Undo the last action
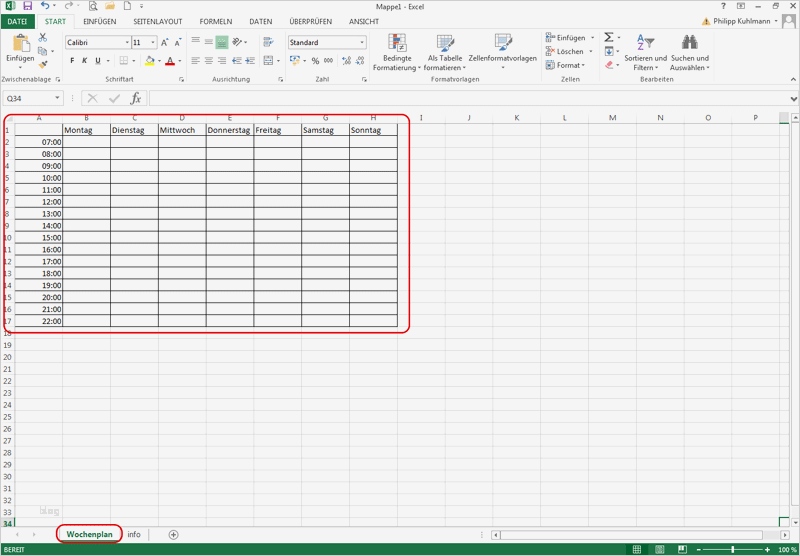The image size is (800, 556). (x=45, y=6)
